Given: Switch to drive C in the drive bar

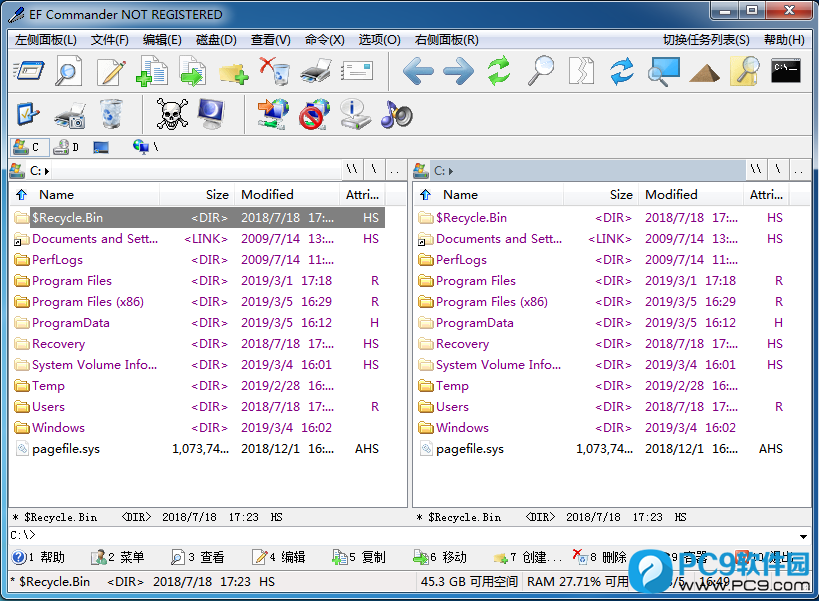Looking at the screenshot, I should [30, 147].
